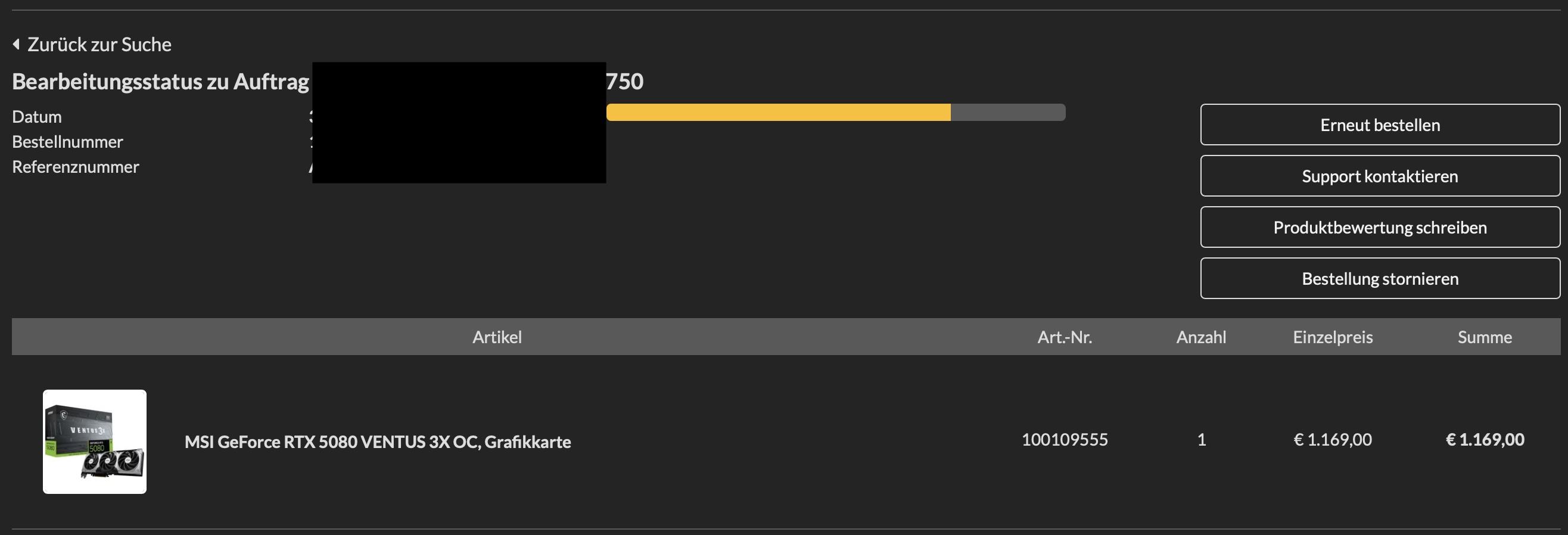Click the Anzahl column header

click(1200, 337)
